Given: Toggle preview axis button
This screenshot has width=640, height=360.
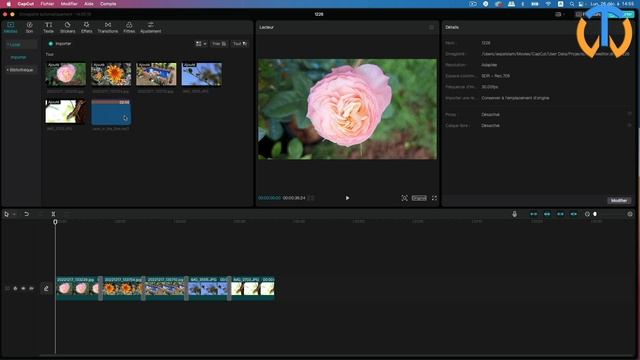Looking at the screenshot, I should (574, 214).
